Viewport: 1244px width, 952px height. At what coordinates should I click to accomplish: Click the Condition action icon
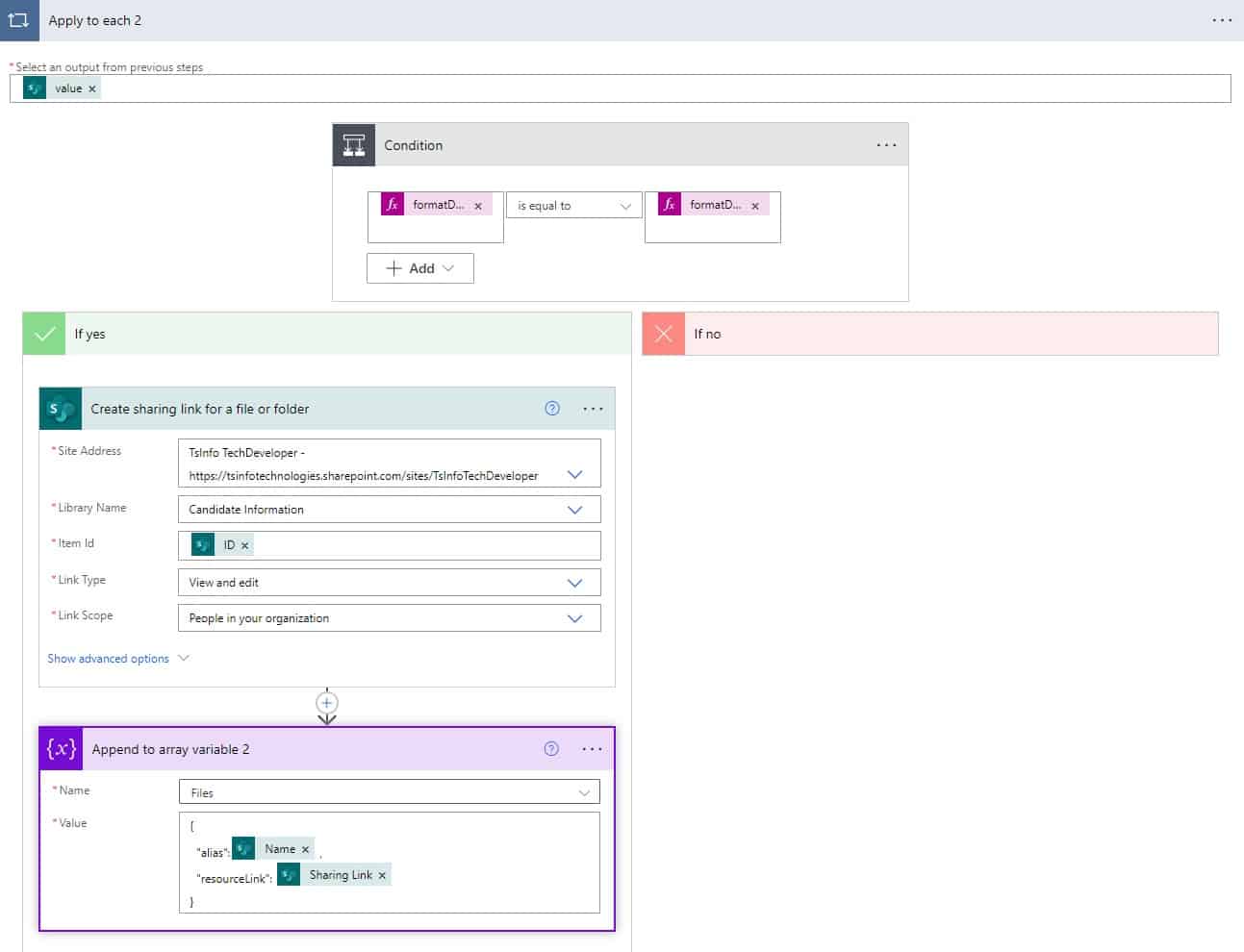point(353,144)
